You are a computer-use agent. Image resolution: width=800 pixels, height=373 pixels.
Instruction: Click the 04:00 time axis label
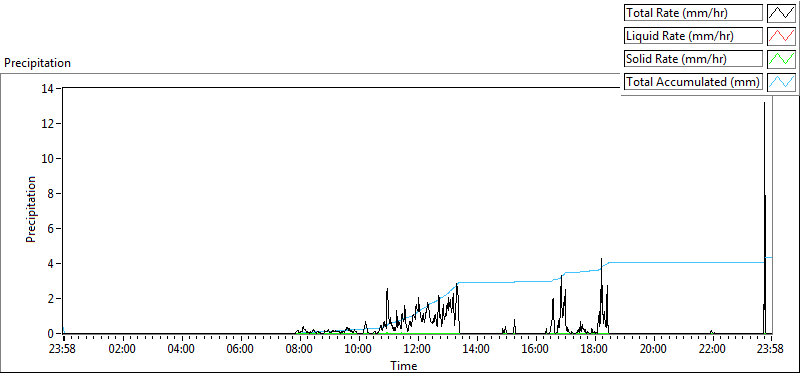(182, 350)
